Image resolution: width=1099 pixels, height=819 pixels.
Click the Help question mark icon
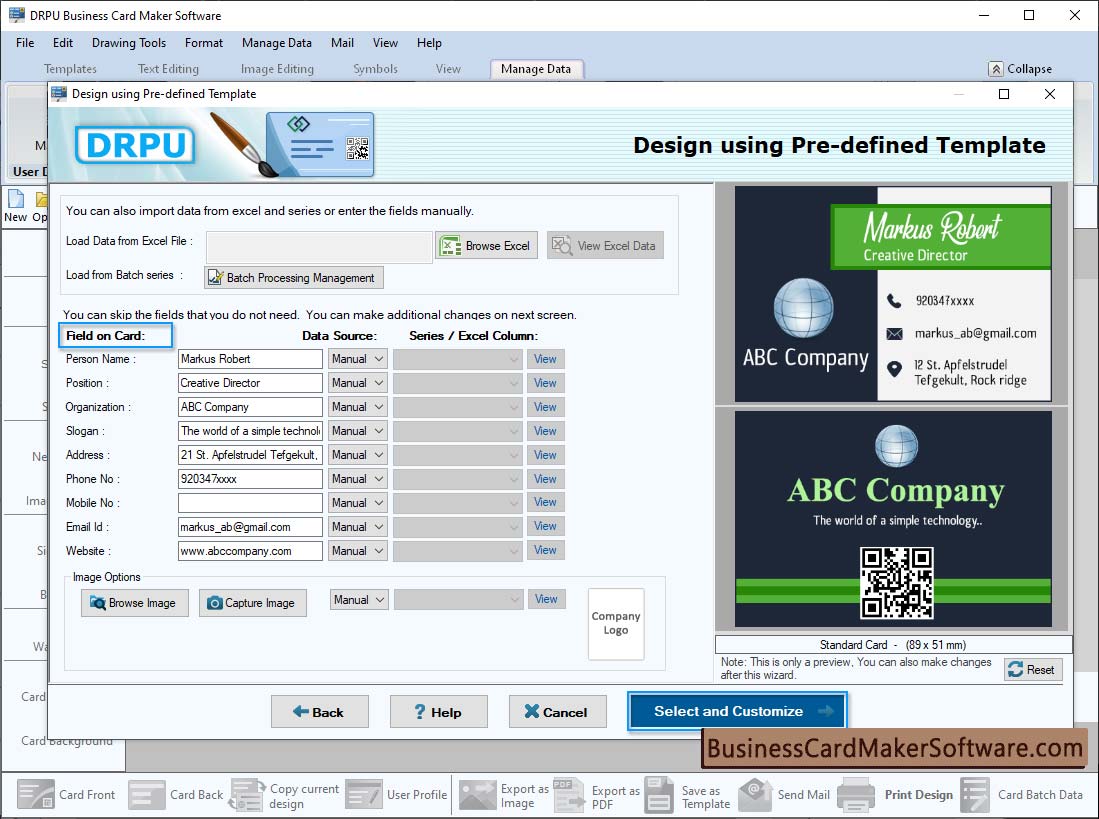[x=419, y=712]
